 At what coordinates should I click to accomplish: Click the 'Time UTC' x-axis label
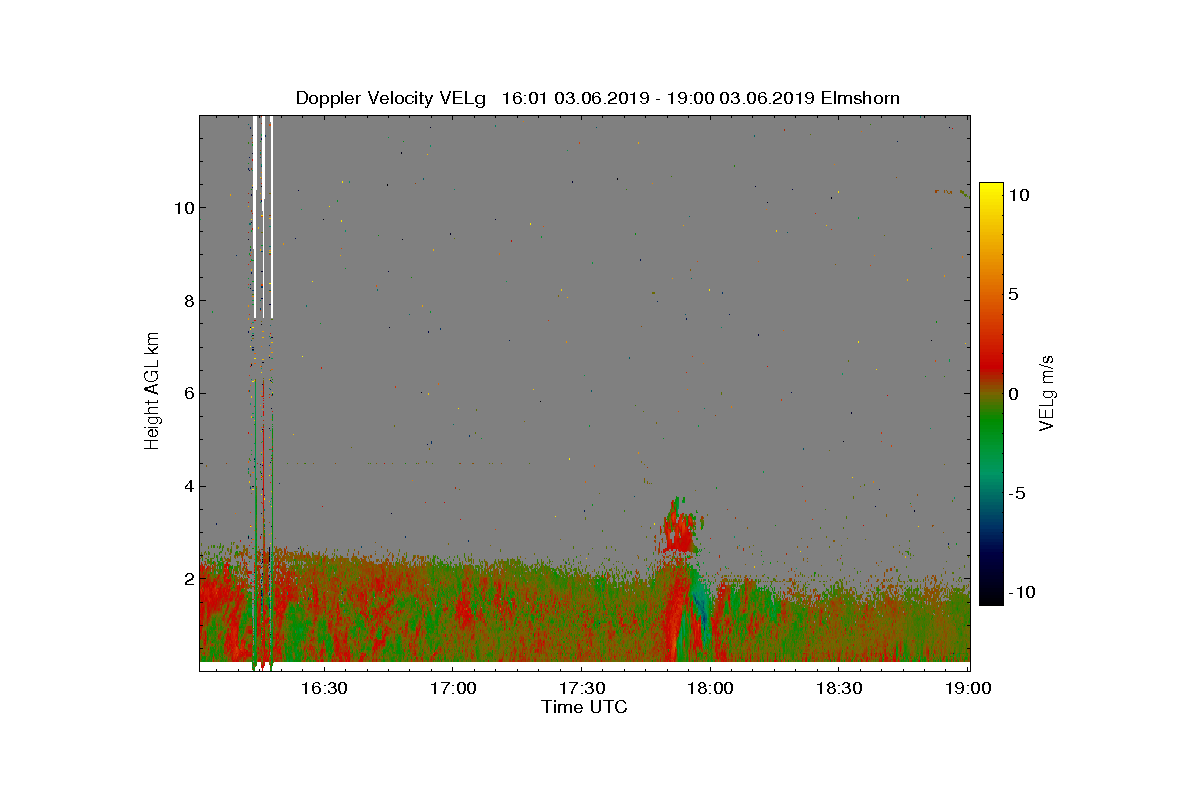tap(584, 707)
